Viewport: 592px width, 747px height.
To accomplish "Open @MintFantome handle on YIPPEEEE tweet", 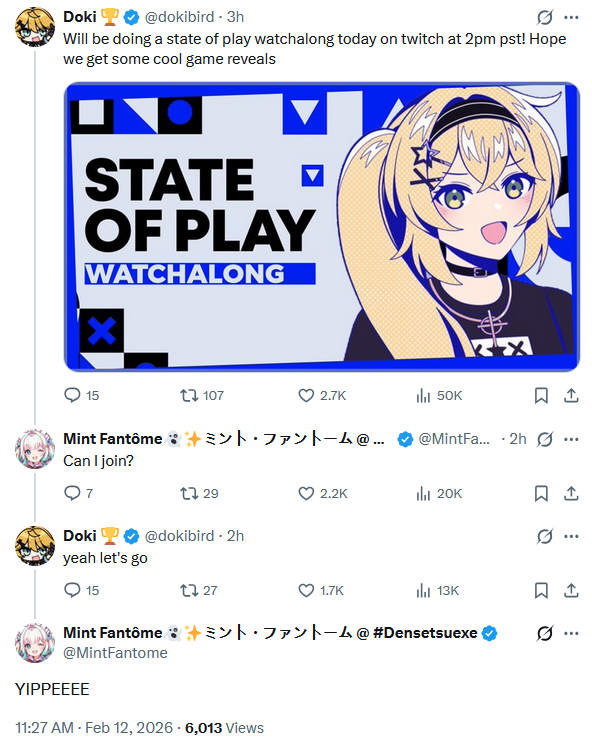I will click(115, 653).
